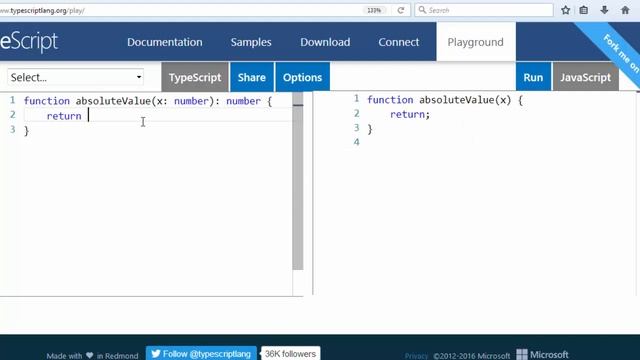
Task: Open the downloads arrow icon
Action: [x=604, y=10]
